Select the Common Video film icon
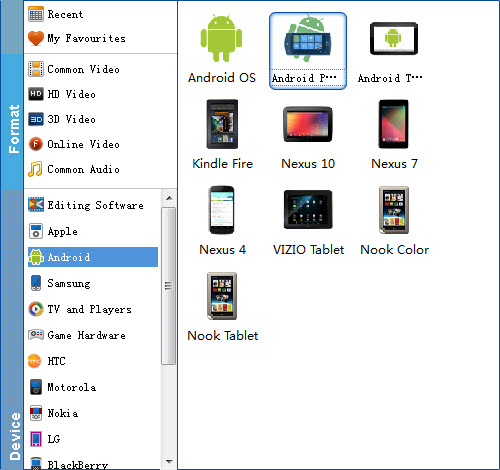This screenshot has width=500, height=470. [x=36, y=69]
